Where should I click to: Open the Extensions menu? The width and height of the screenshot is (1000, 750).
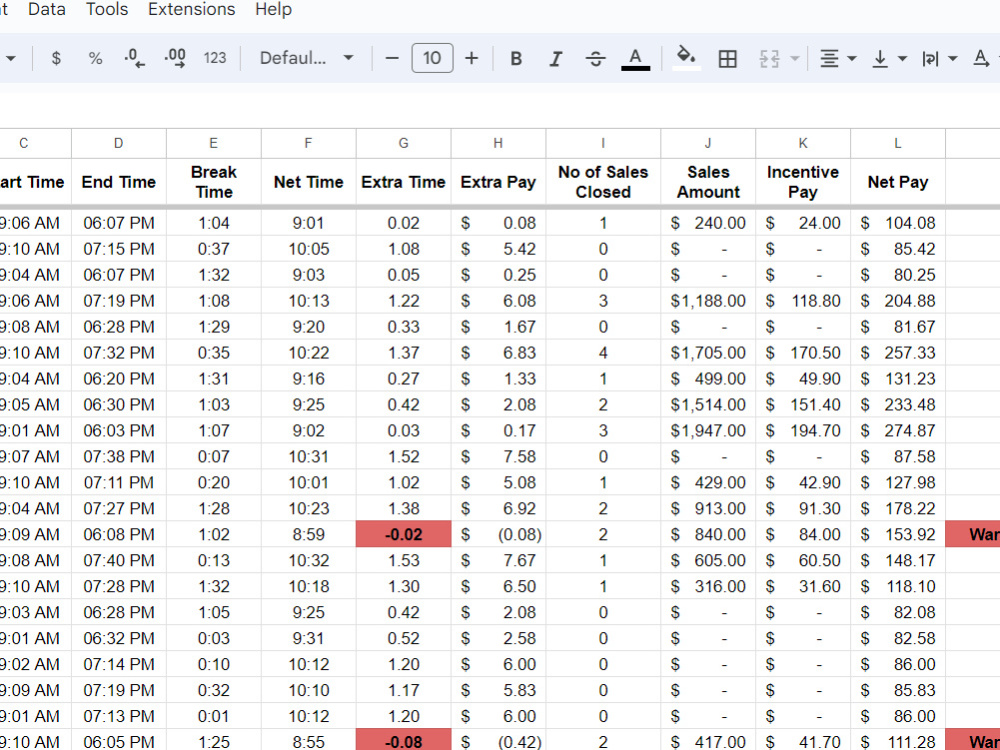[x=191, y=10]
